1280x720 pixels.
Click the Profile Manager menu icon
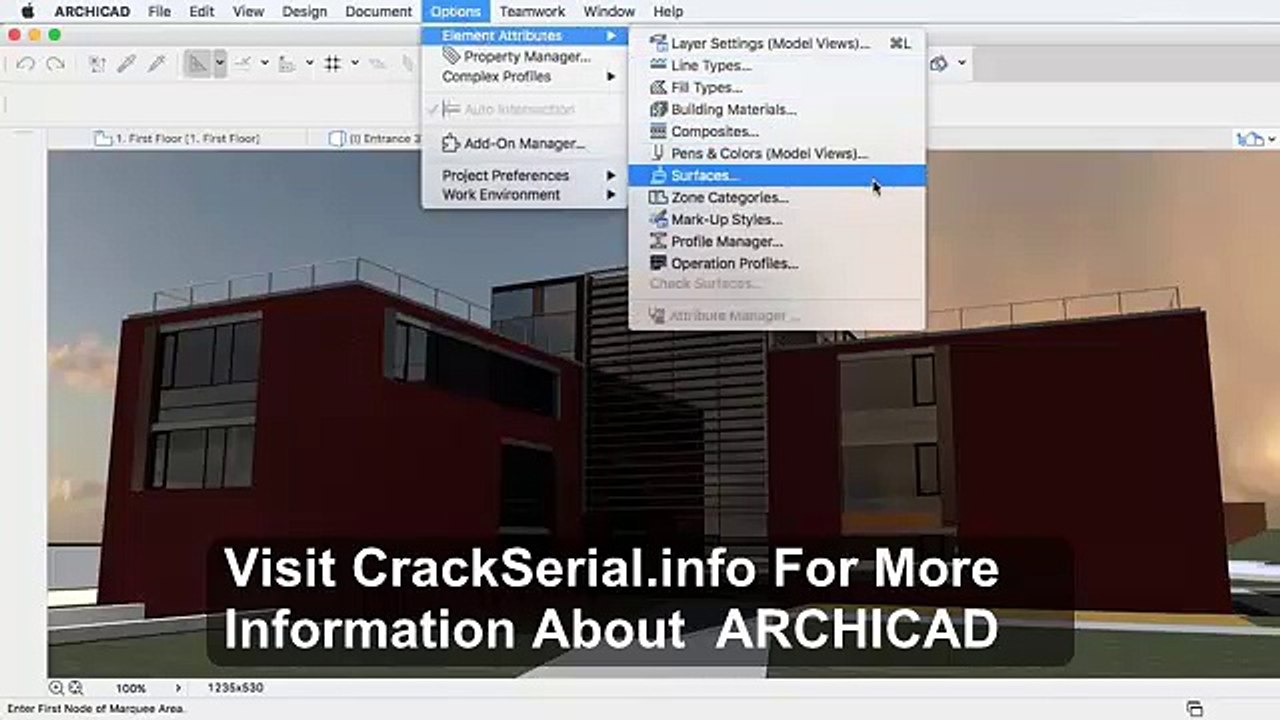[x=658, y=241]
